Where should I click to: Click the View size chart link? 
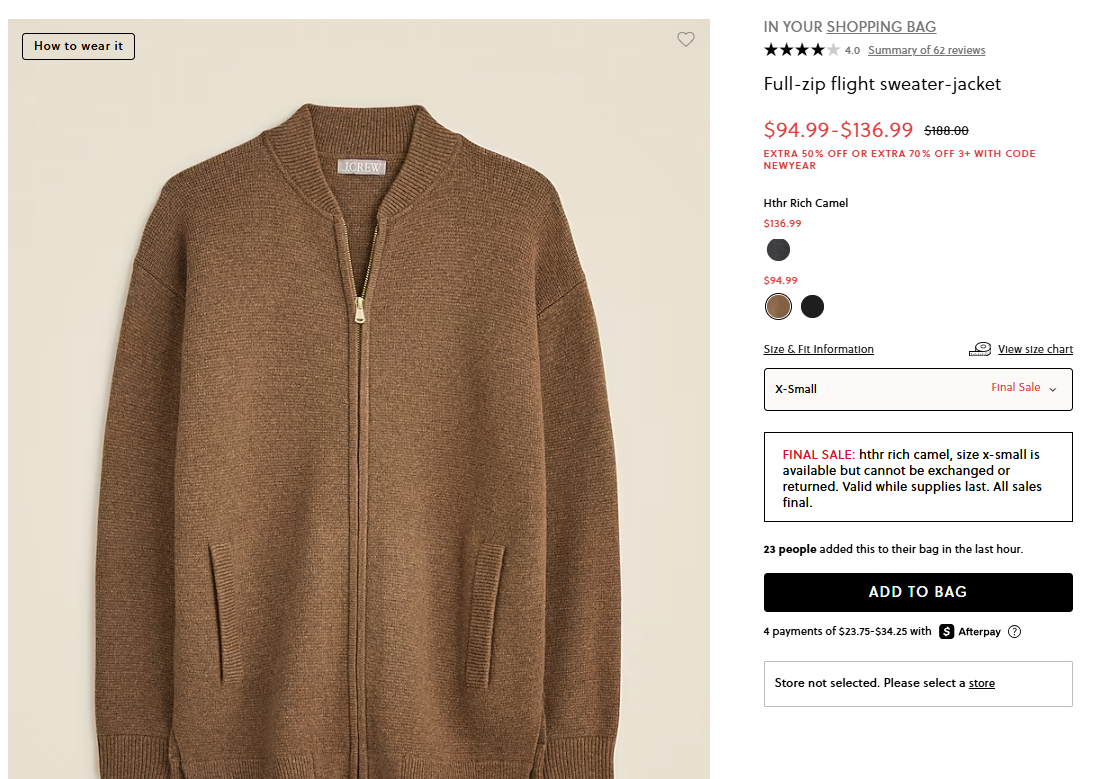[x=1035, y=349]
